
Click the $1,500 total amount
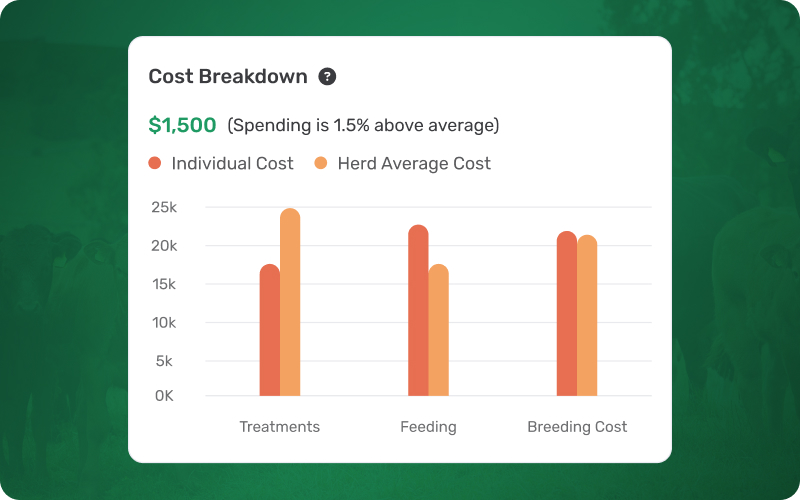point(182,125)
